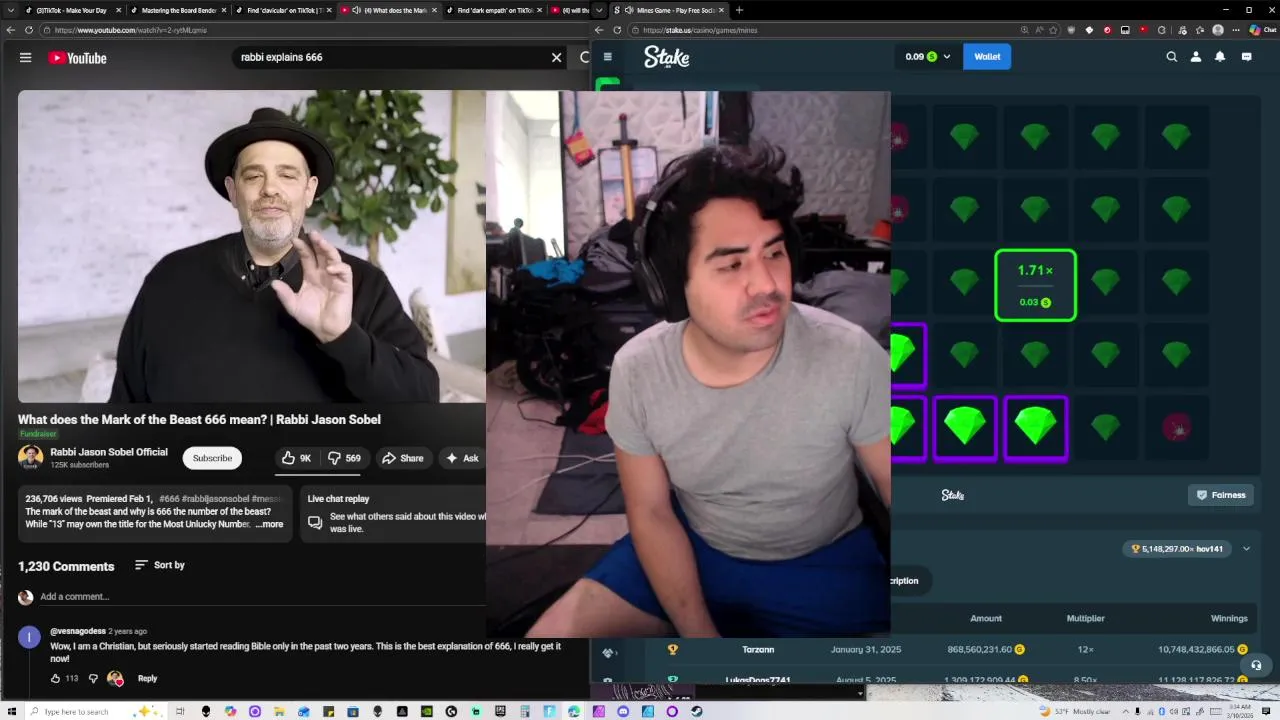Image resolution: width=1280 pixels, height=720 pixels.
Task: Expand the 5,148,297.00 hov141 big win dropdown
Action: tap(1246, 549)
